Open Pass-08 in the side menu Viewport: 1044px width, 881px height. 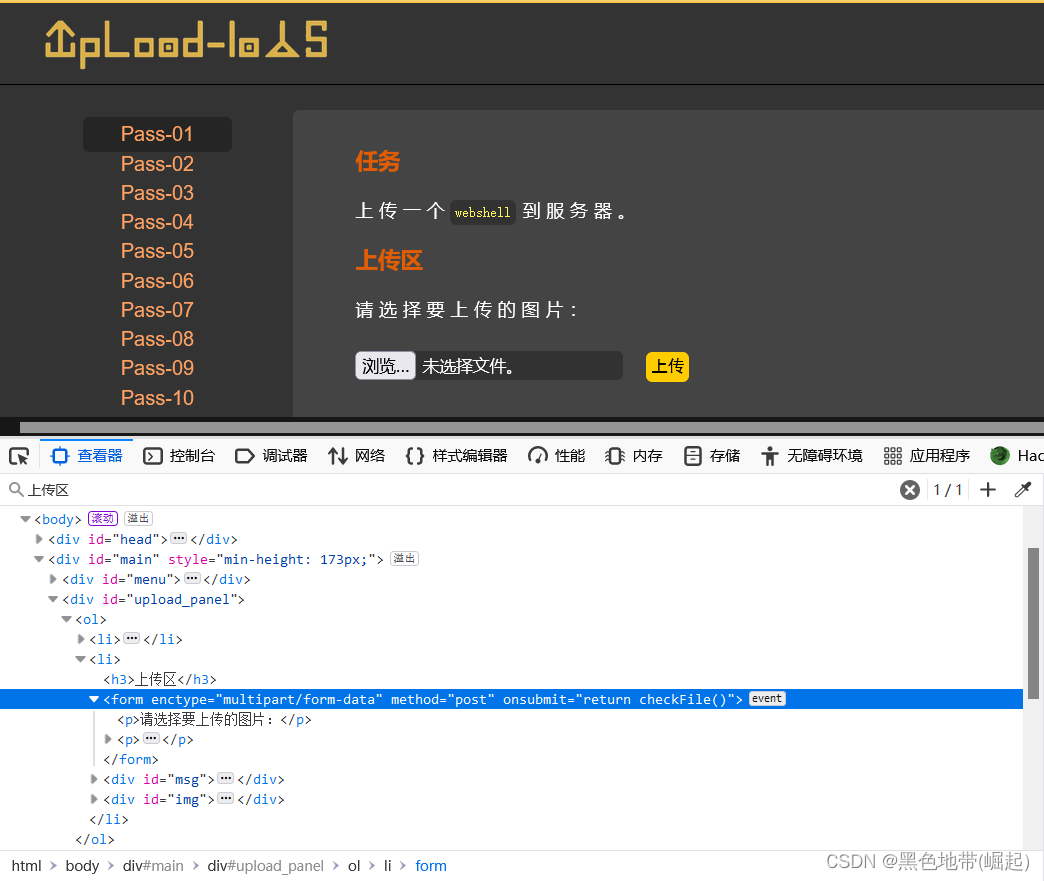coord(157,339)
